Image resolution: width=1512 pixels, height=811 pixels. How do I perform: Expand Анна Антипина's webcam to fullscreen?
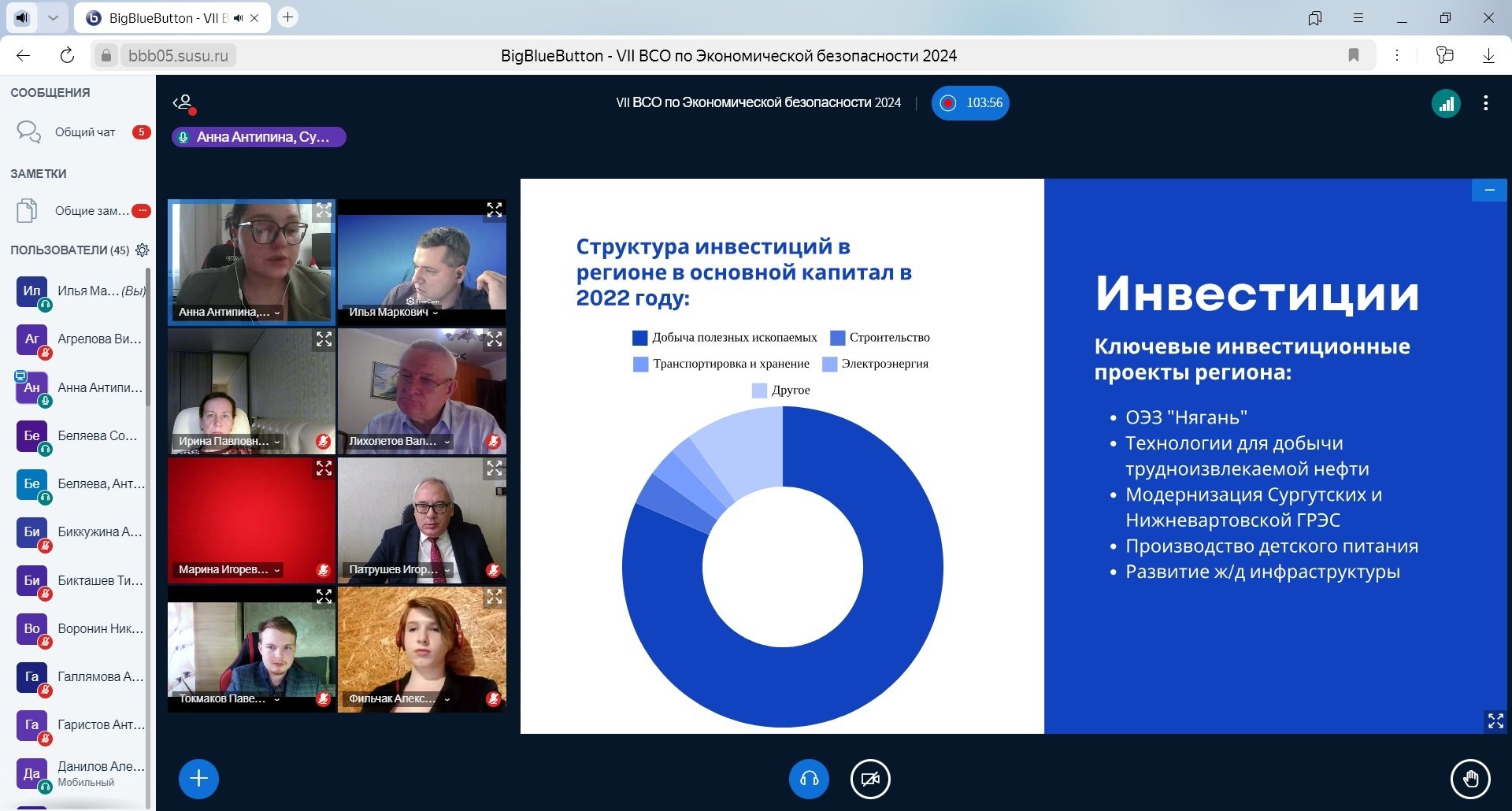click(x=324, y=210)
